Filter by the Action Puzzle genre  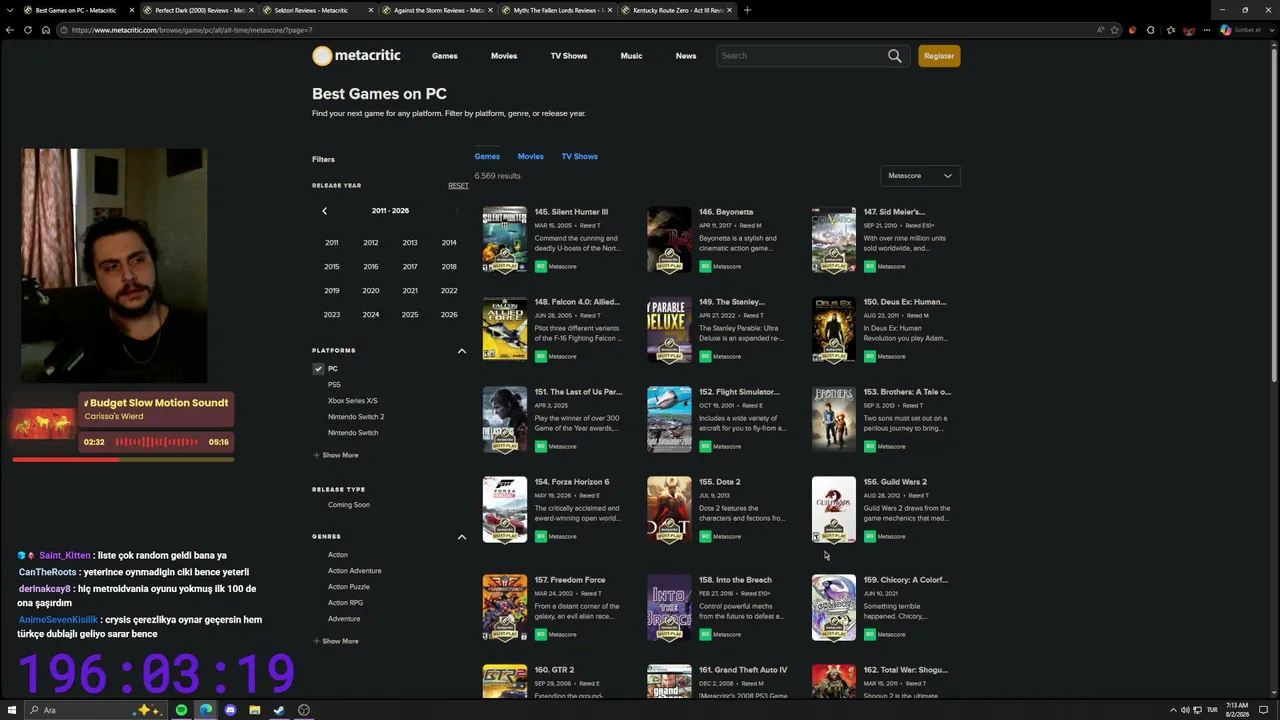349,587
